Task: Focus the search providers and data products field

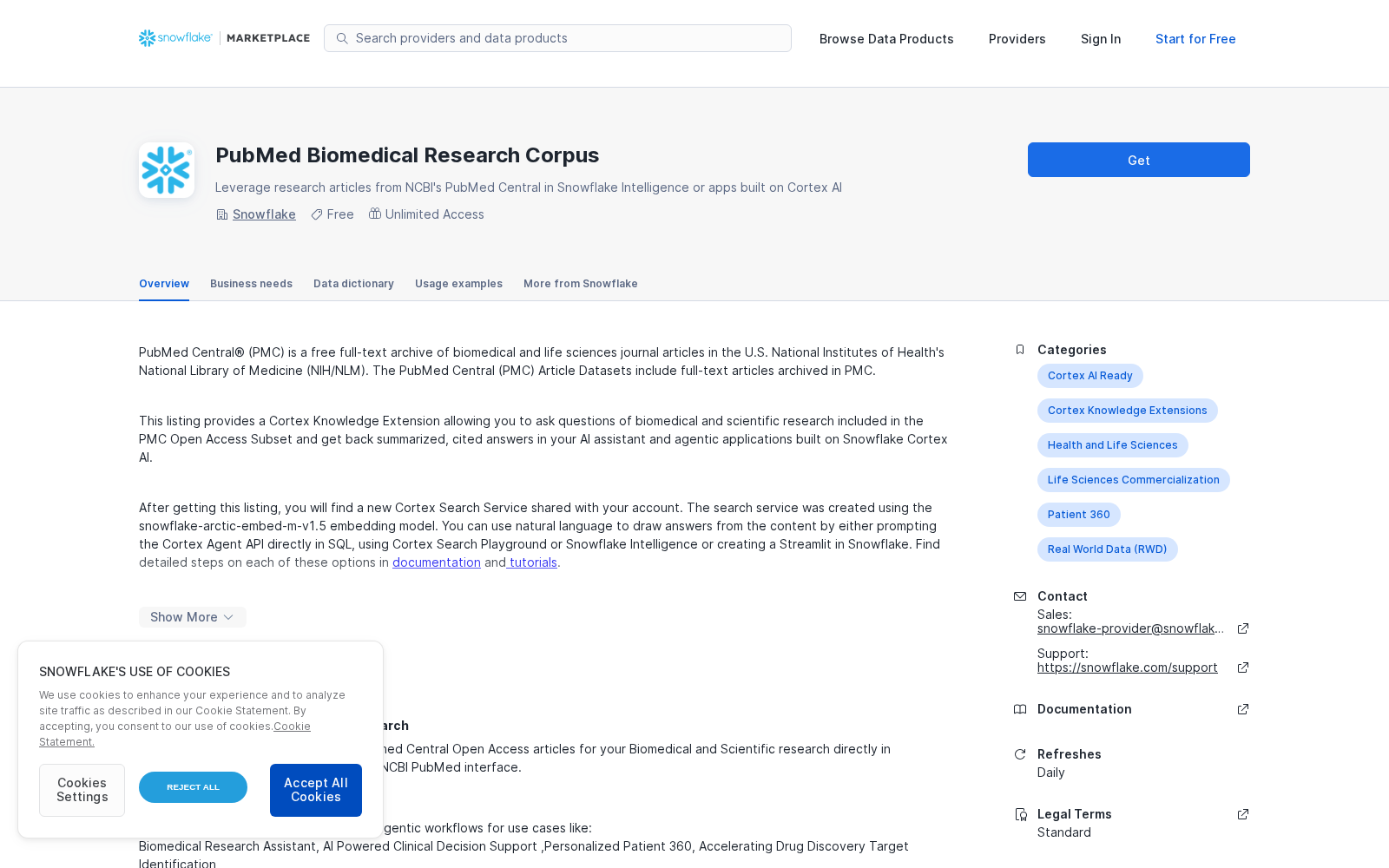Action: pos(557,38)
